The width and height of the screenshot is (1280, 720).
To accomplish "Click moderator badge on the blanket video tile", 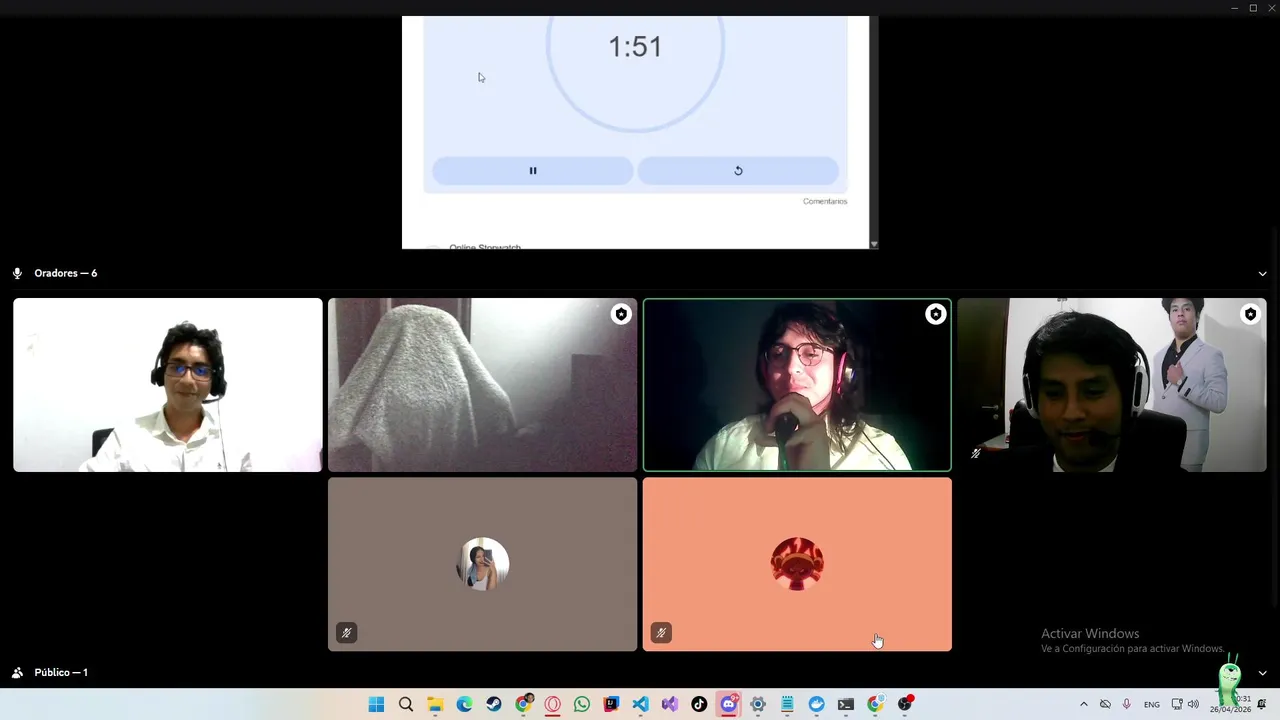I will coord(621,314).
